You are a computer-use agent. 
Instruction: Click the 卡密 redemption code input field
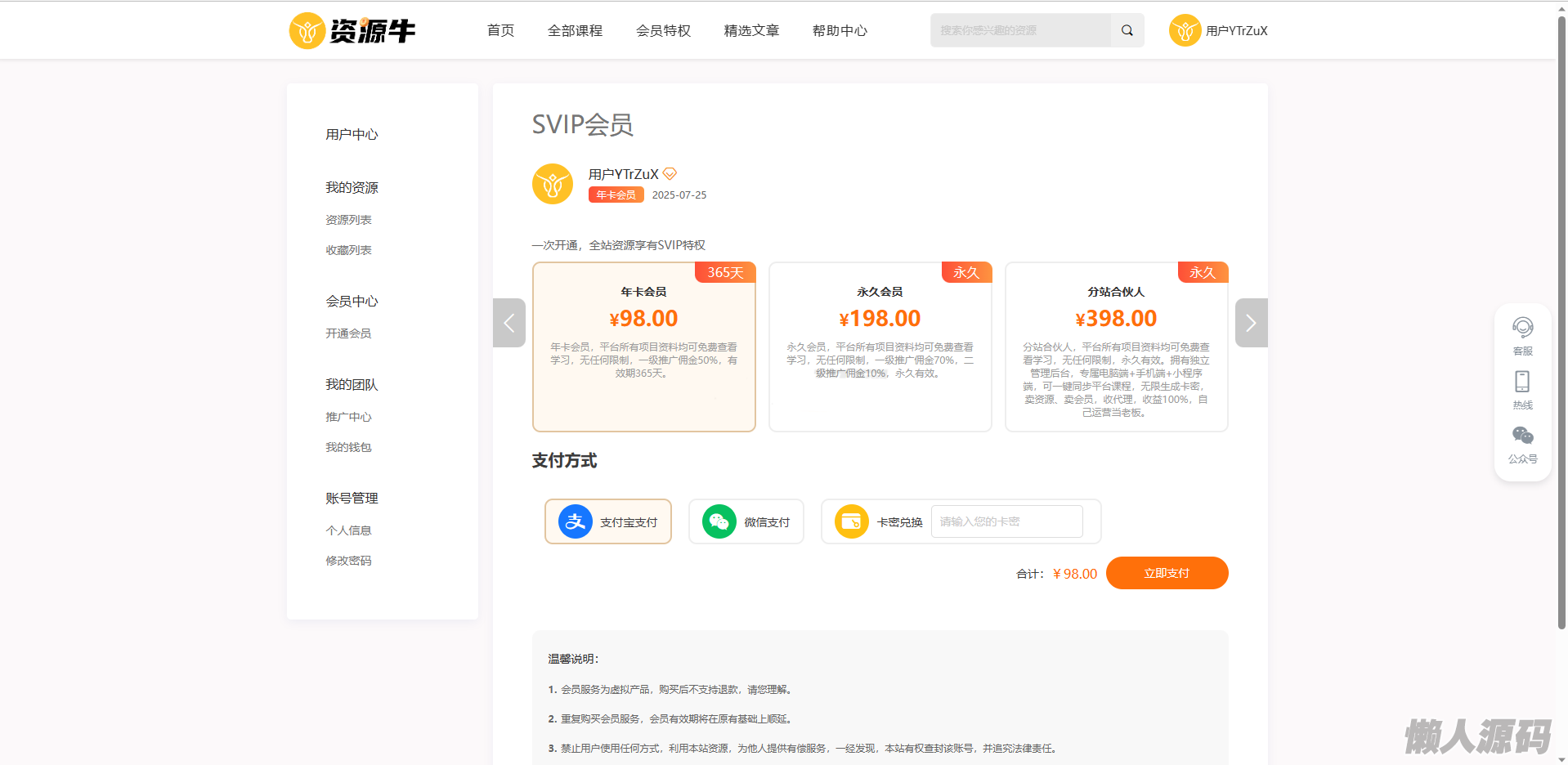1006,521
